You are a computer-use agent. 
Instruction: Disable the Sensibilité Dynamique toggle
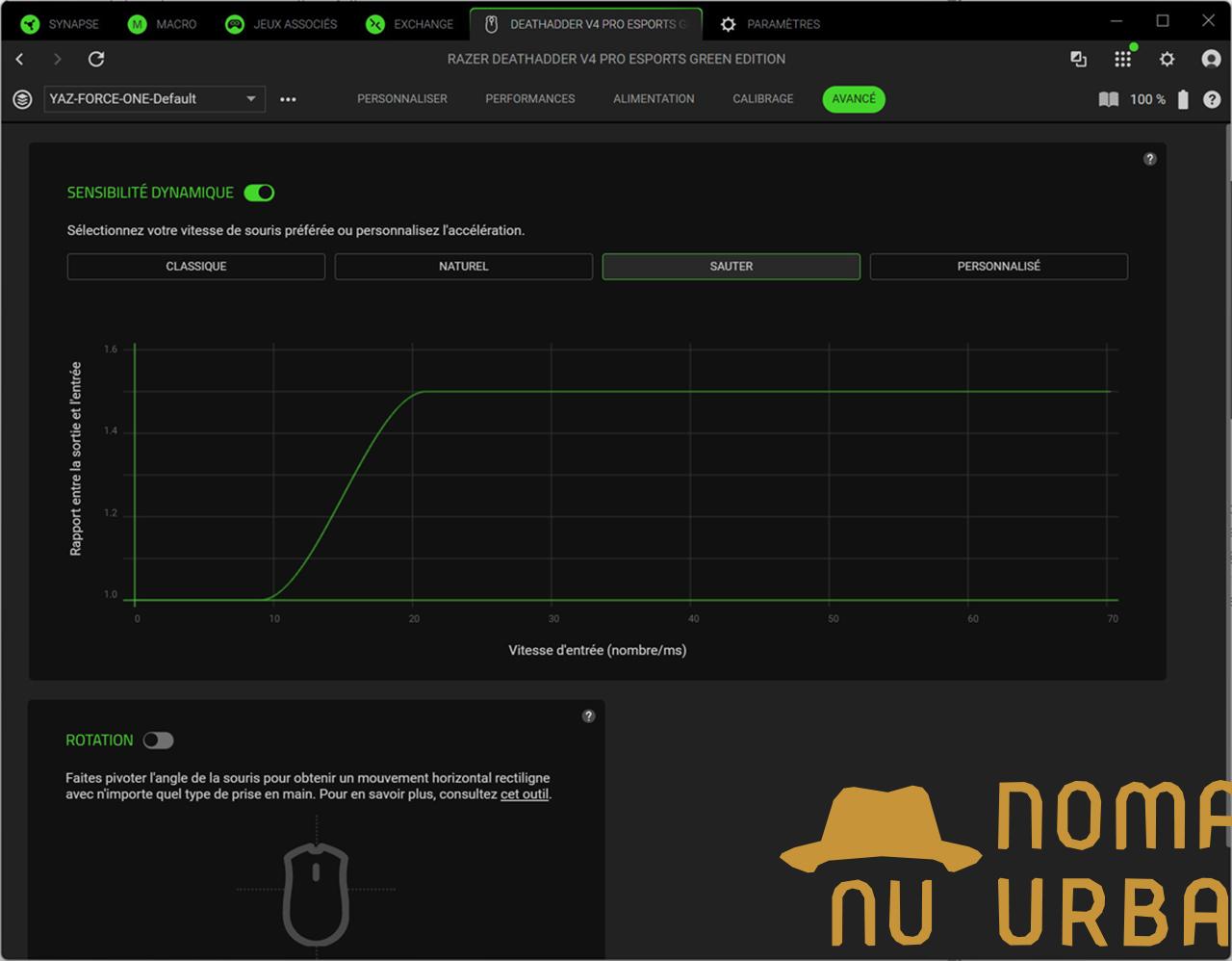[x=259, y=193]
